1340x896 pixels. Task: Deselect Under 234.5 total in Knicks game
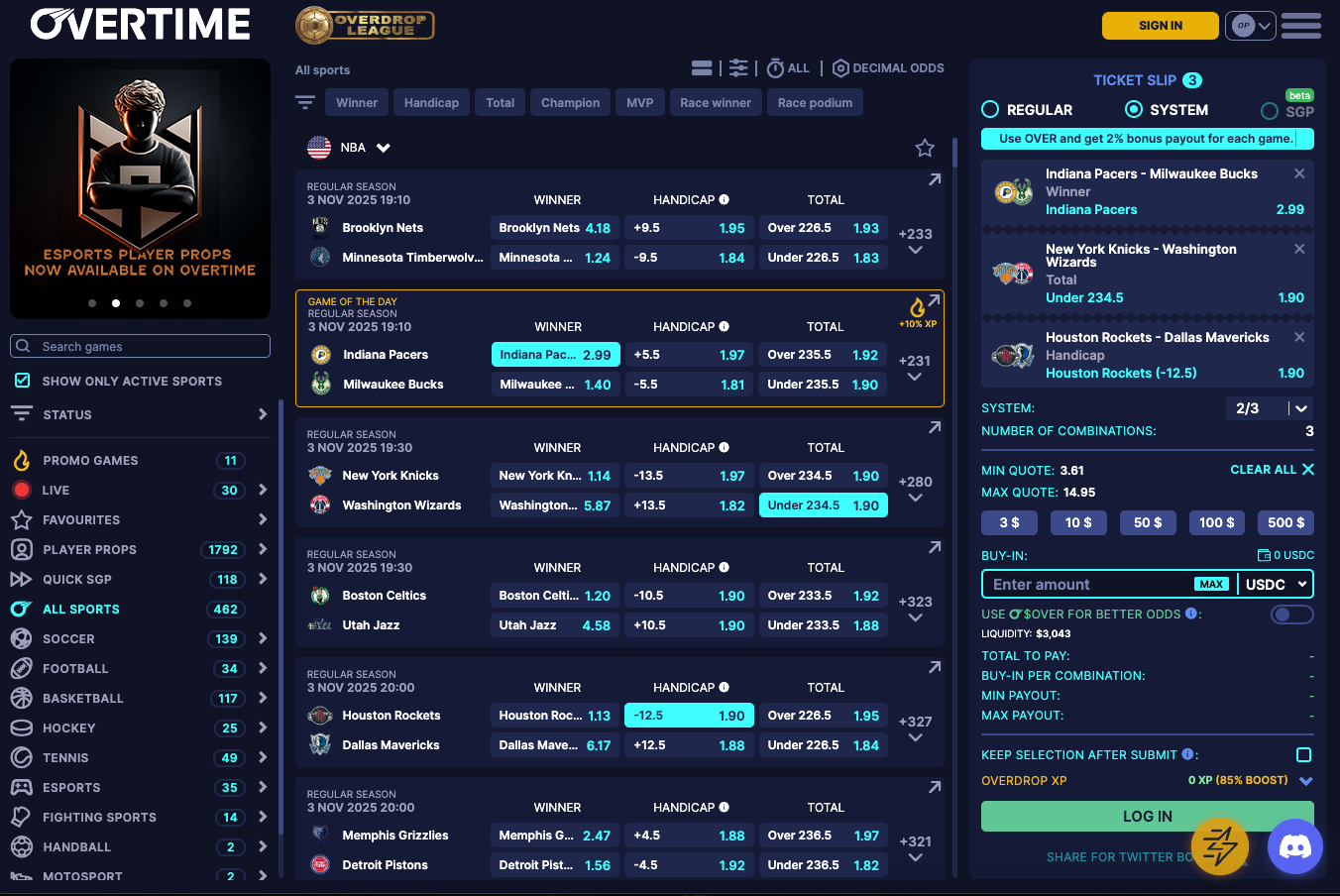tap(823, 505)
